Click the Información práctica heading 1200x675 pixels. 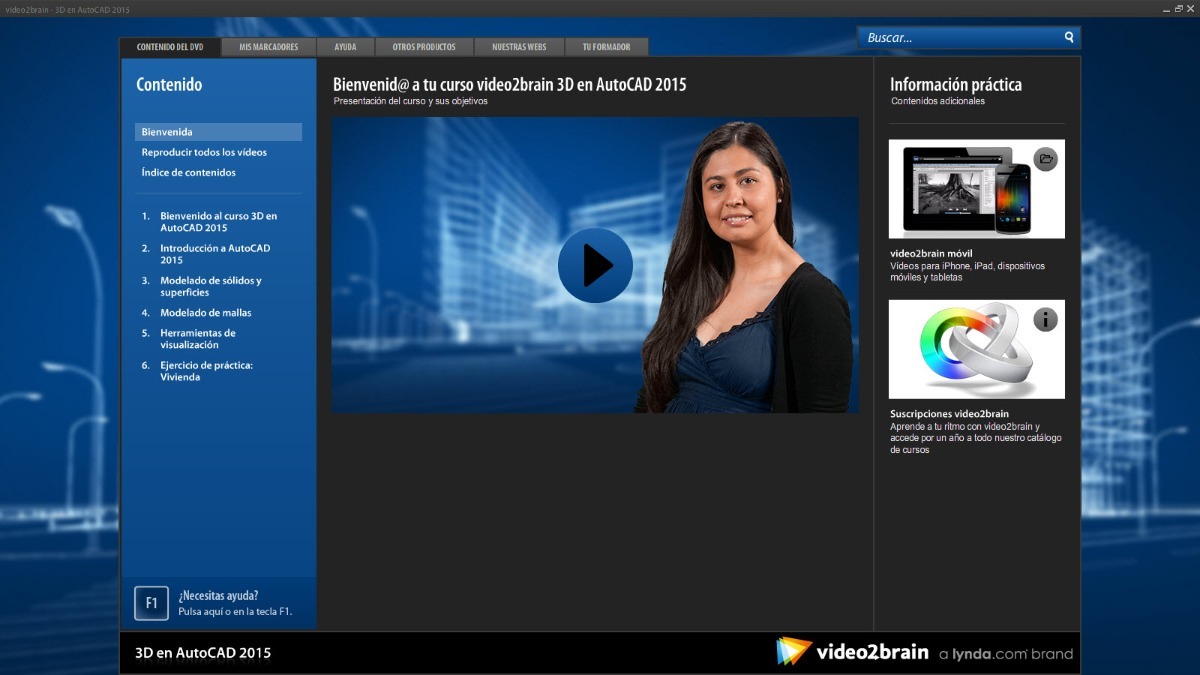point(956,85)
